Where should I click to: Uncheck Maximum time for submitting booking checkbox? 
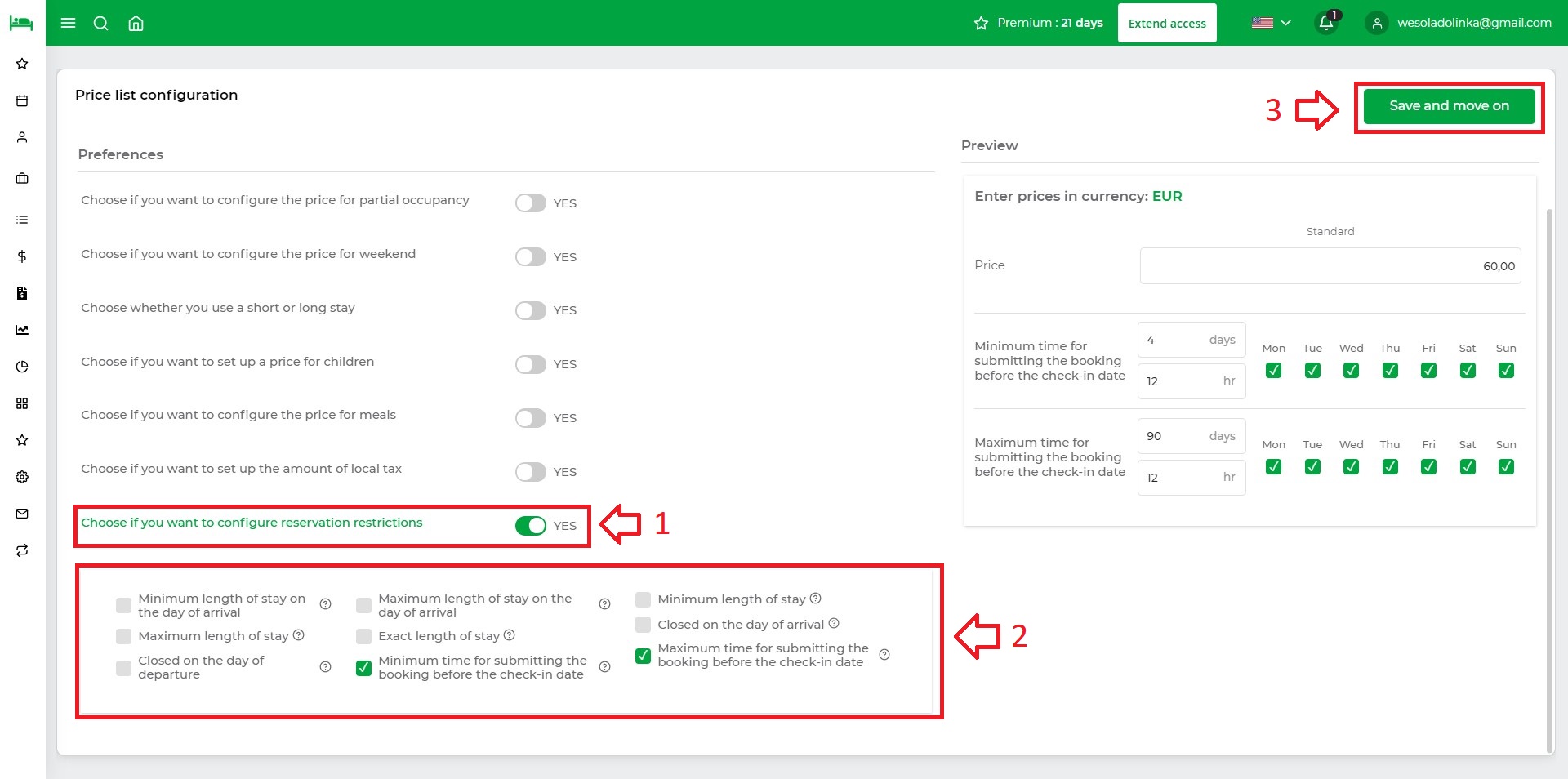click(644, 656)
